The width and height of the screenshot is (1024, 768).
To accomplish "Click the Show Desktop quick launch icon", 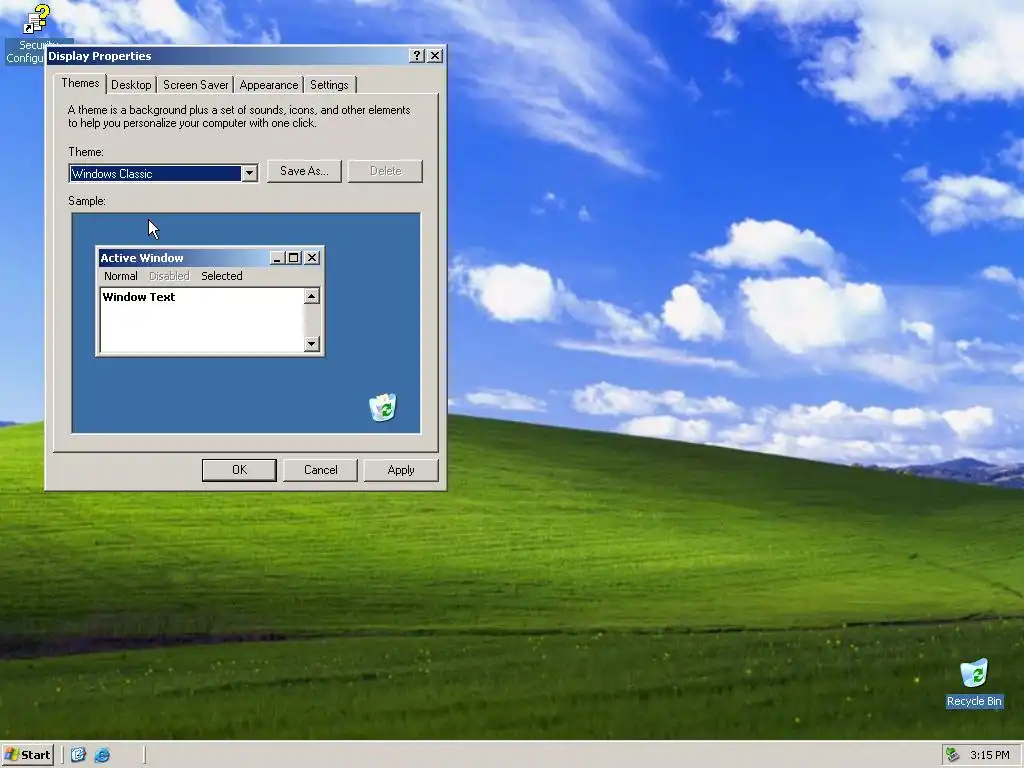I will [x=78, y=755].
